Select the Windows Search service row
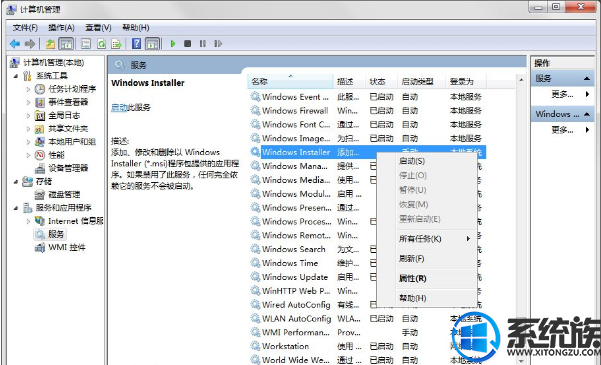Image resolution: width=601 pixels, height=365 pixels. 313,249
